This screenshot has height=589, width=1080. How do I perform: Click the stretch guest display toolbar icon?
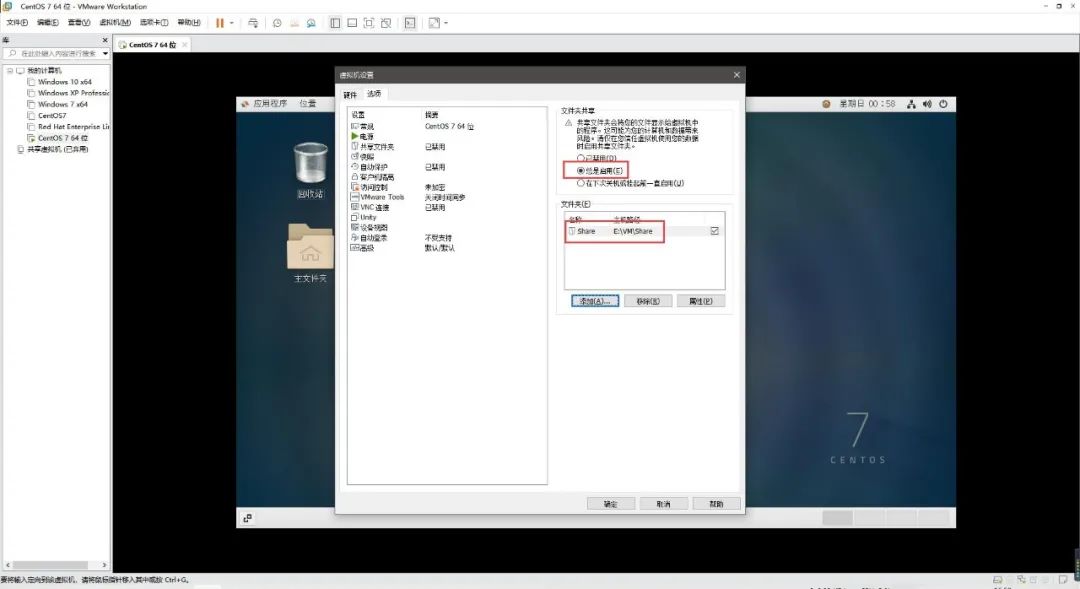pos(434,23)
